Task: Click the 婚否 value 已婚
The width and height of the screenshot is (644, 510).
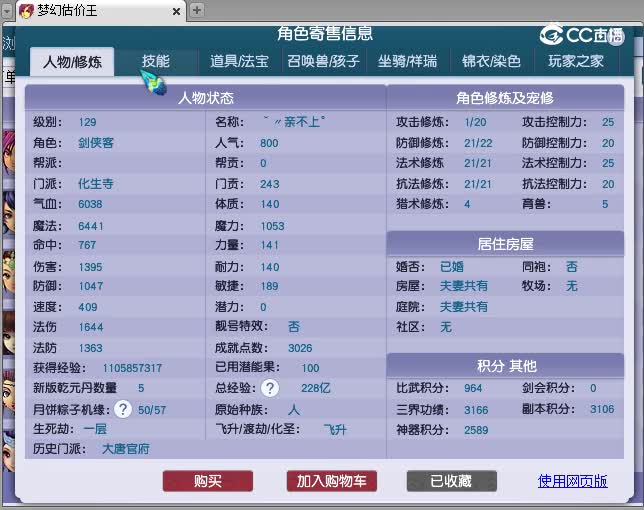Action: tap(452, 267)
